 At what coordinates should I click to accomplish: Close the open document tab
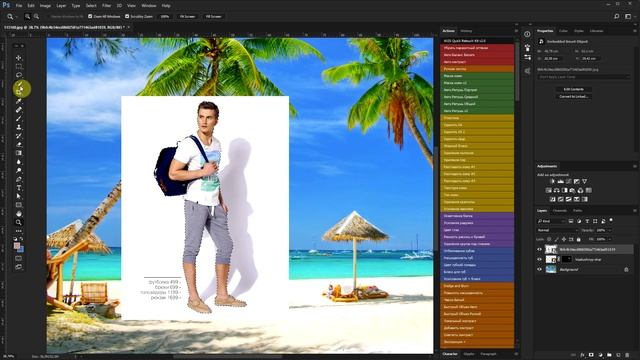click(129, 27)
